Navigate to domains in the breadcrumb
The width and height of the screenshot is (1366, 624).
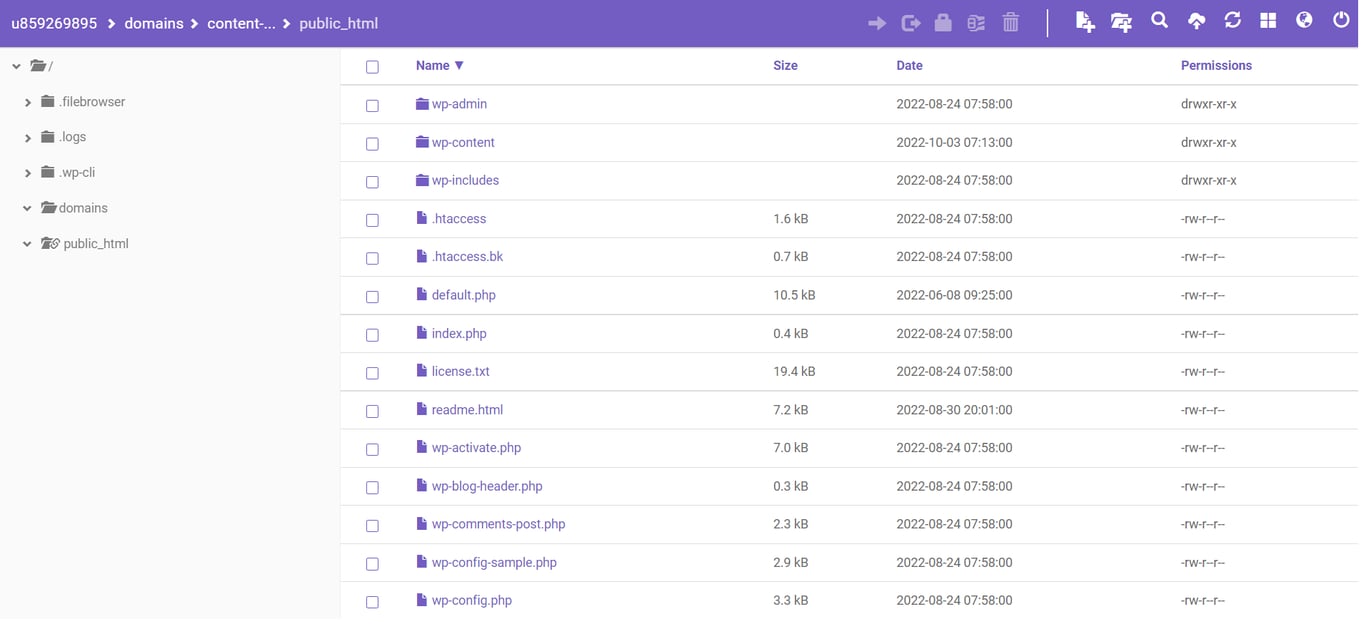coord(154,22)
